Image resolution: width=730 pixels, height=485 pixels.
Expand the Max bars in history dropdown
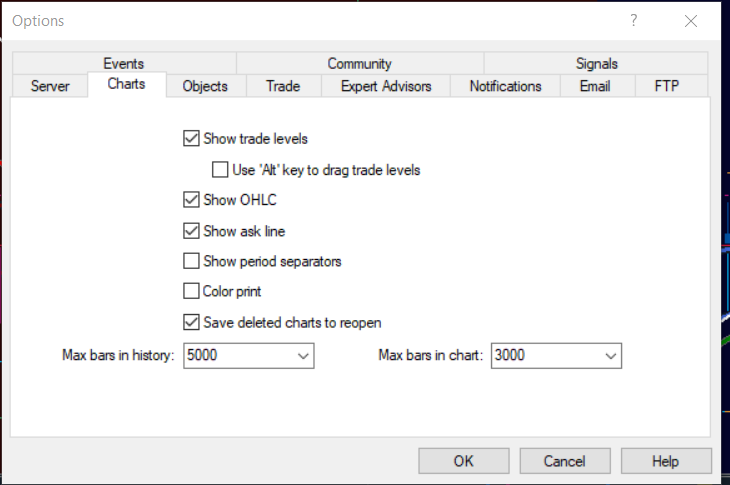coord(303,355)
